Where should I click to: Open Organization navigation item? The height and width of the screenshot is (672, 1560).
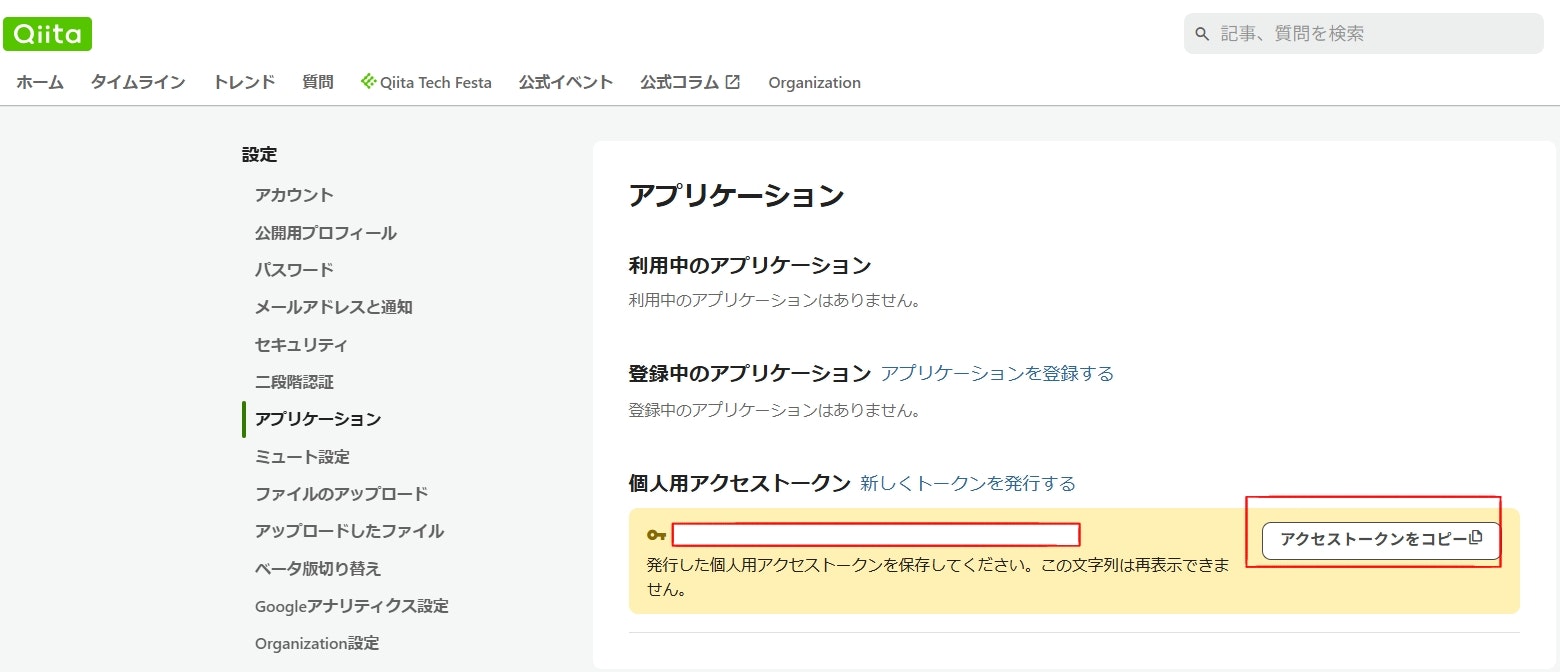[x=814, y=83]
